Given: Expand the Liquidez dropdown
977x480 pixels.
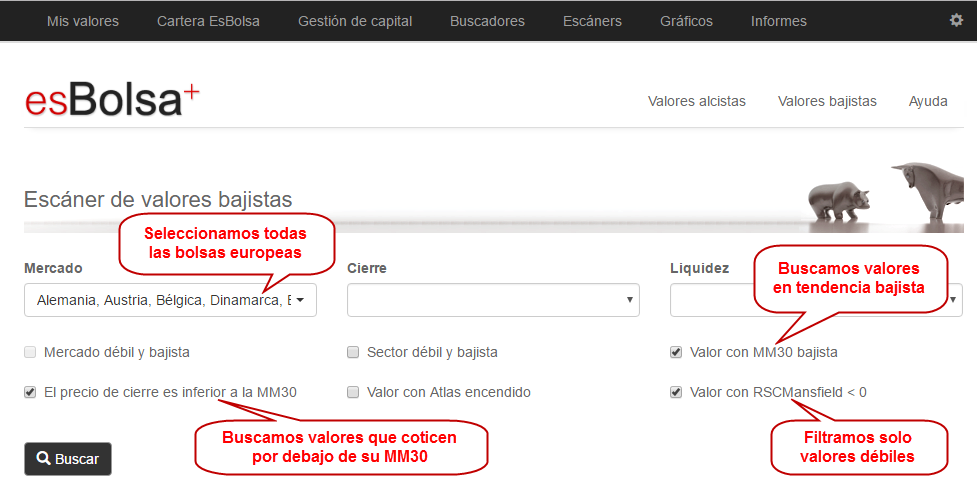Looking at the screenshot, I should tap(816, 300).
